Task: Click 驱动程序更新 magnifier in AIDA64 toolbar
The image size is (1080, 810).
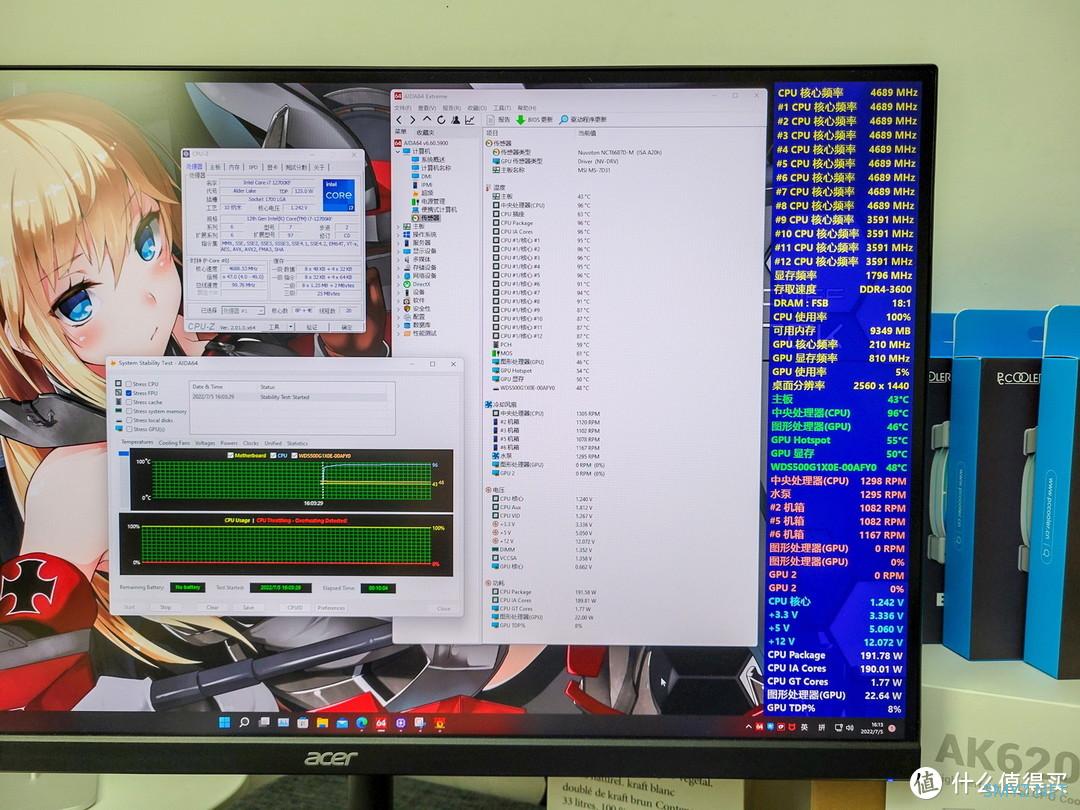Action: [x=564, y=120]
